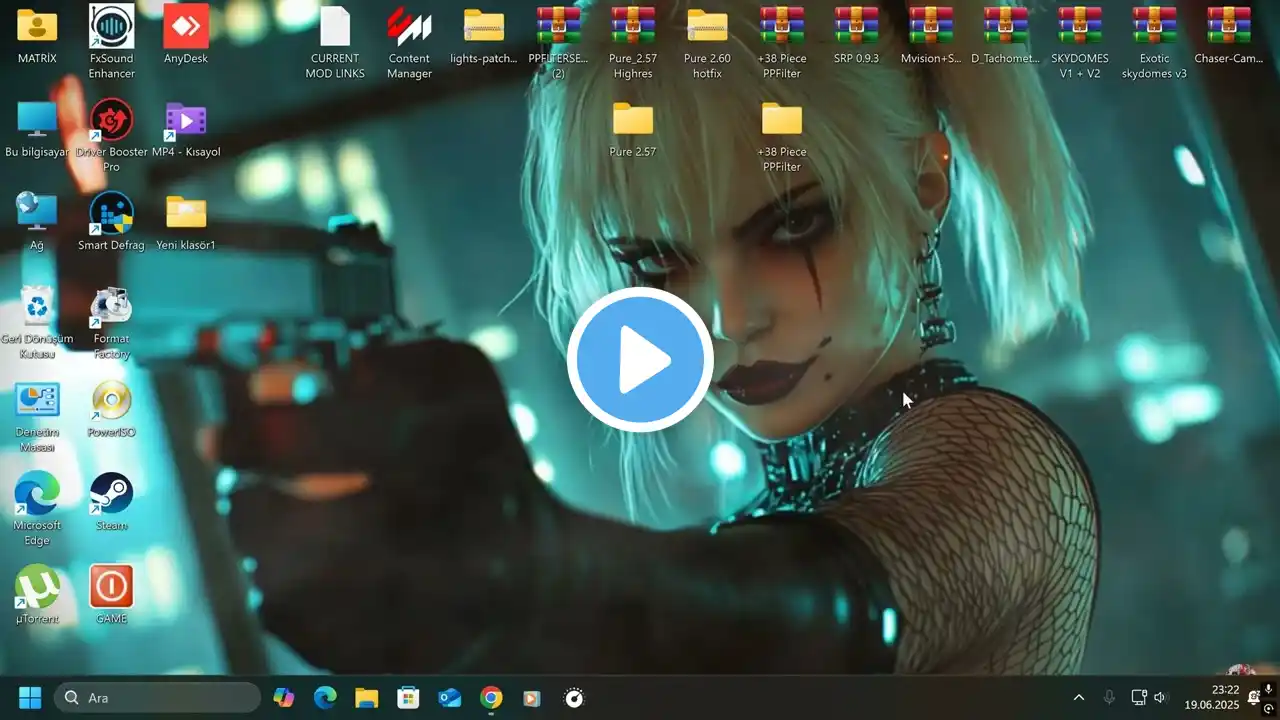Open Microsoft Store from the taskbar
This screenshot has width=1280, height=720.
coord(408,698)
